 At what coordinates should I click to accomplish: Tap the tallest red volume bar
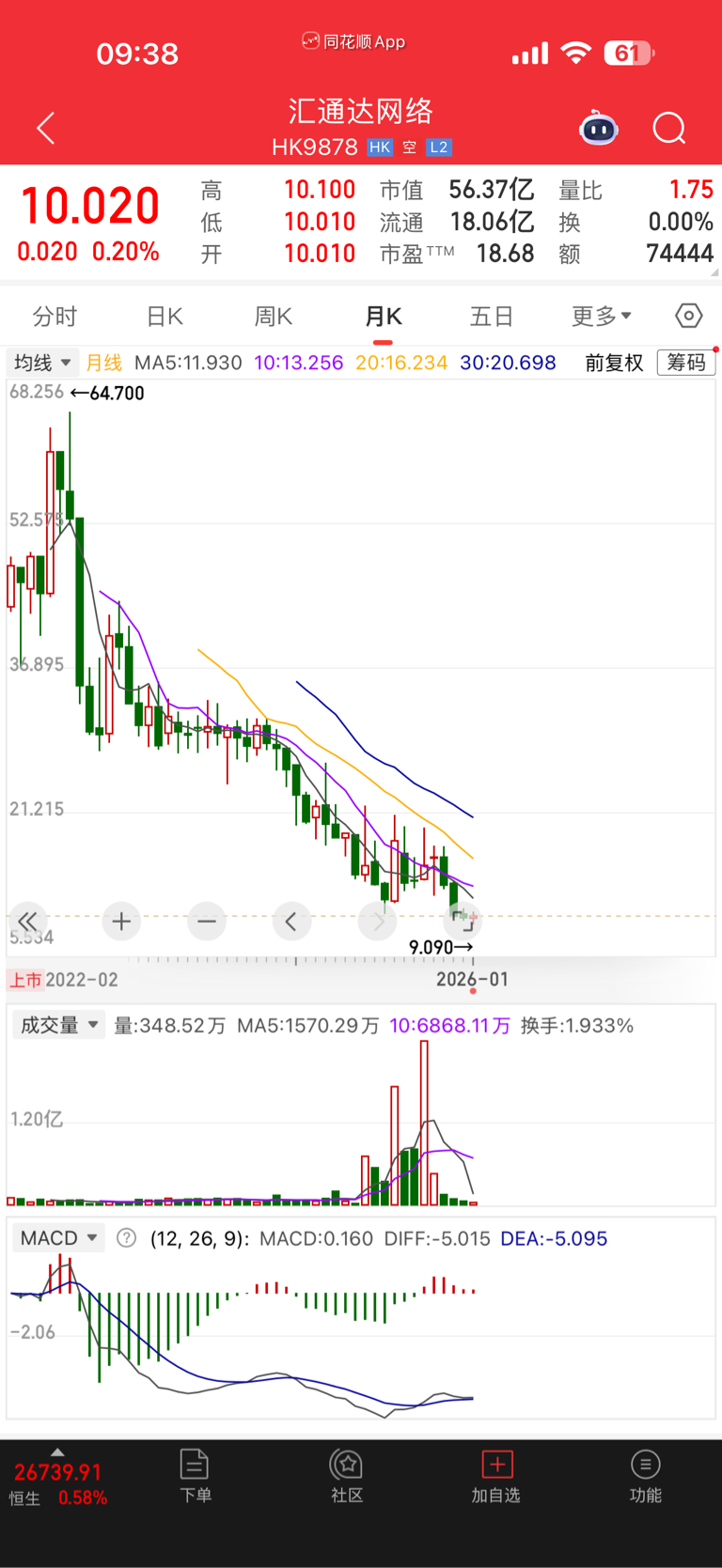click(424, 1123)
